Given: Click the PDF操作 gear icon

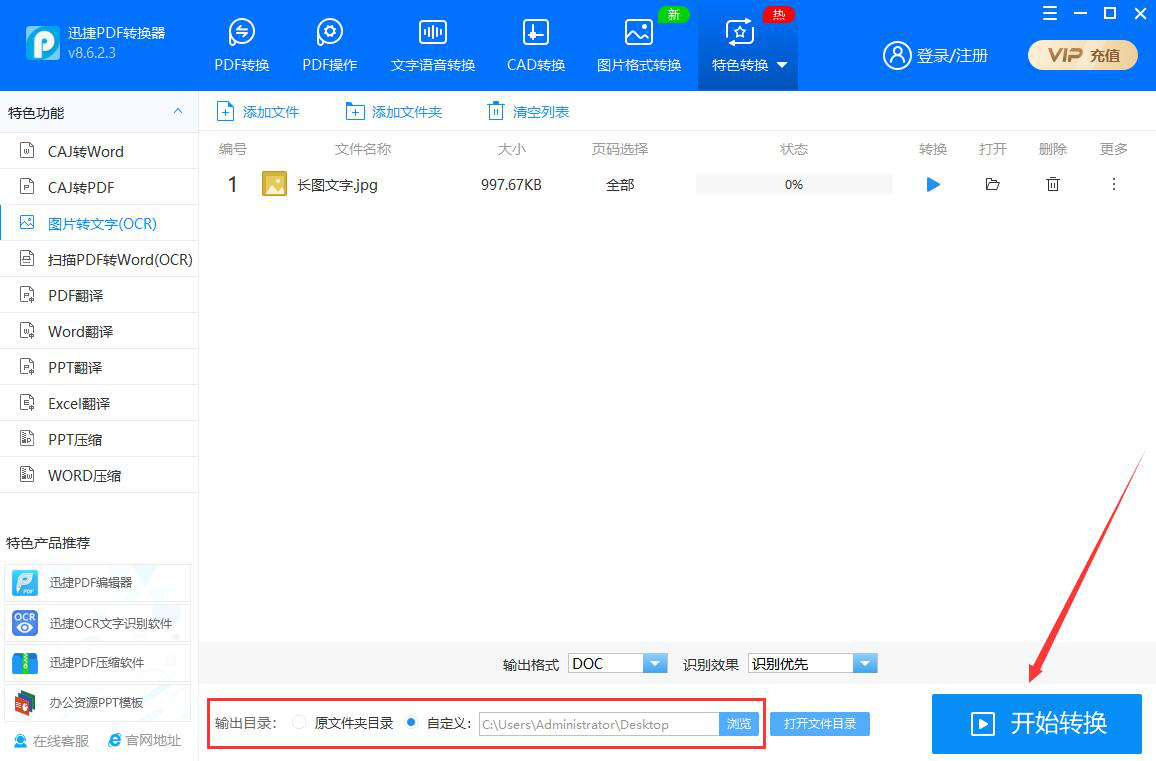Looking at the screenshot, I should click(330, 32).
